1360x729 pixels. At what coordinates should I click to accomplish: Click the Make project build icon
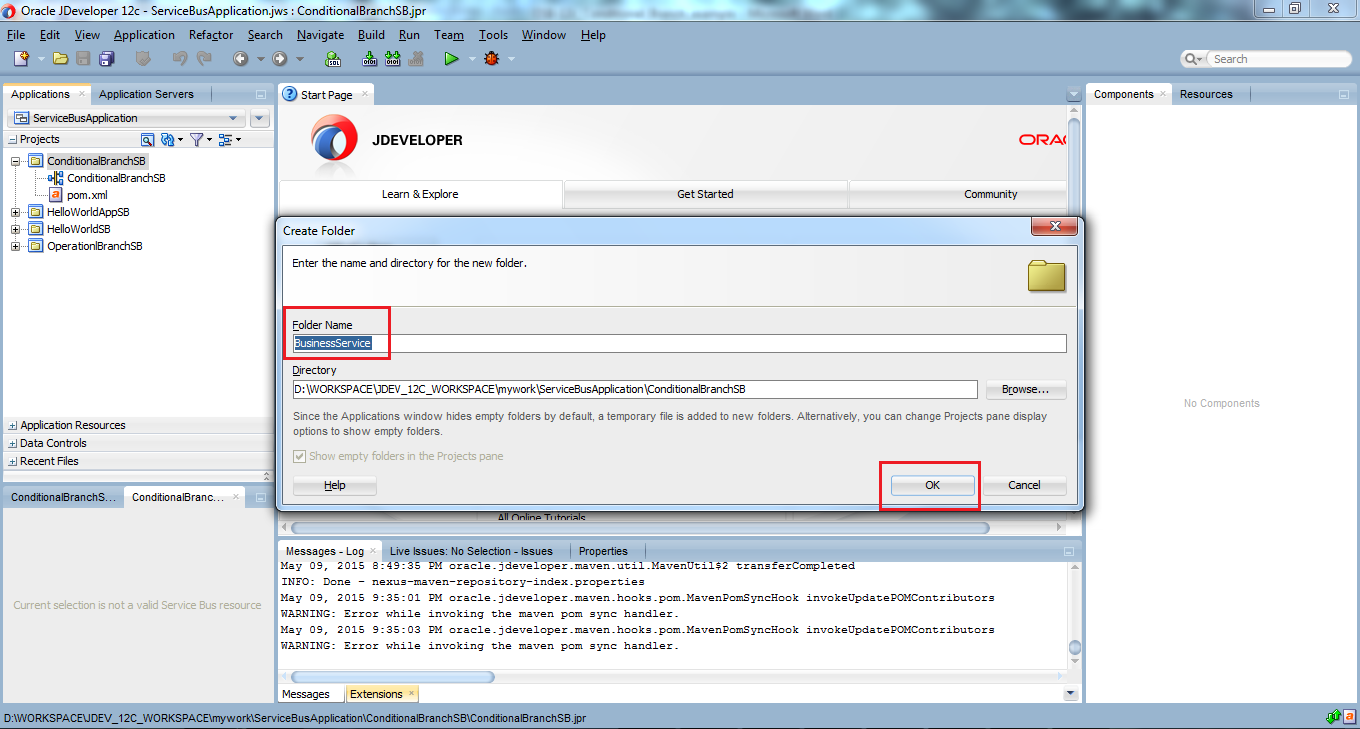pyautogui.click(x=369, y=59)
